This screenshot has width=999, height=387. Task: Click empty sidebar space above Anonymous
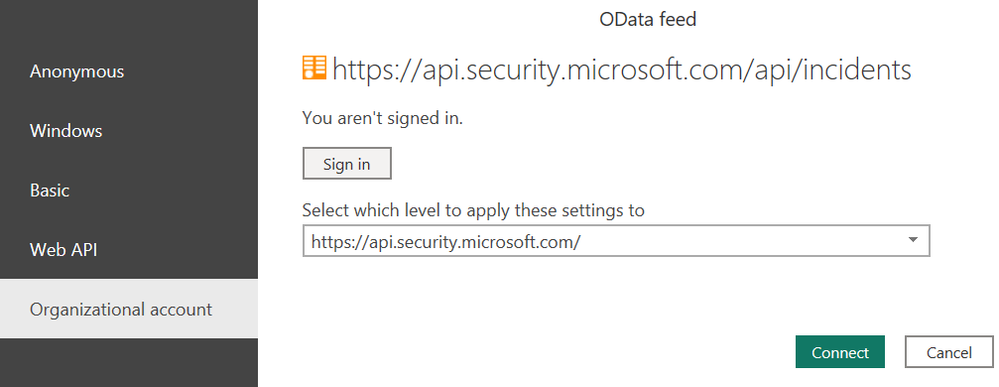[x=129, y=20]
